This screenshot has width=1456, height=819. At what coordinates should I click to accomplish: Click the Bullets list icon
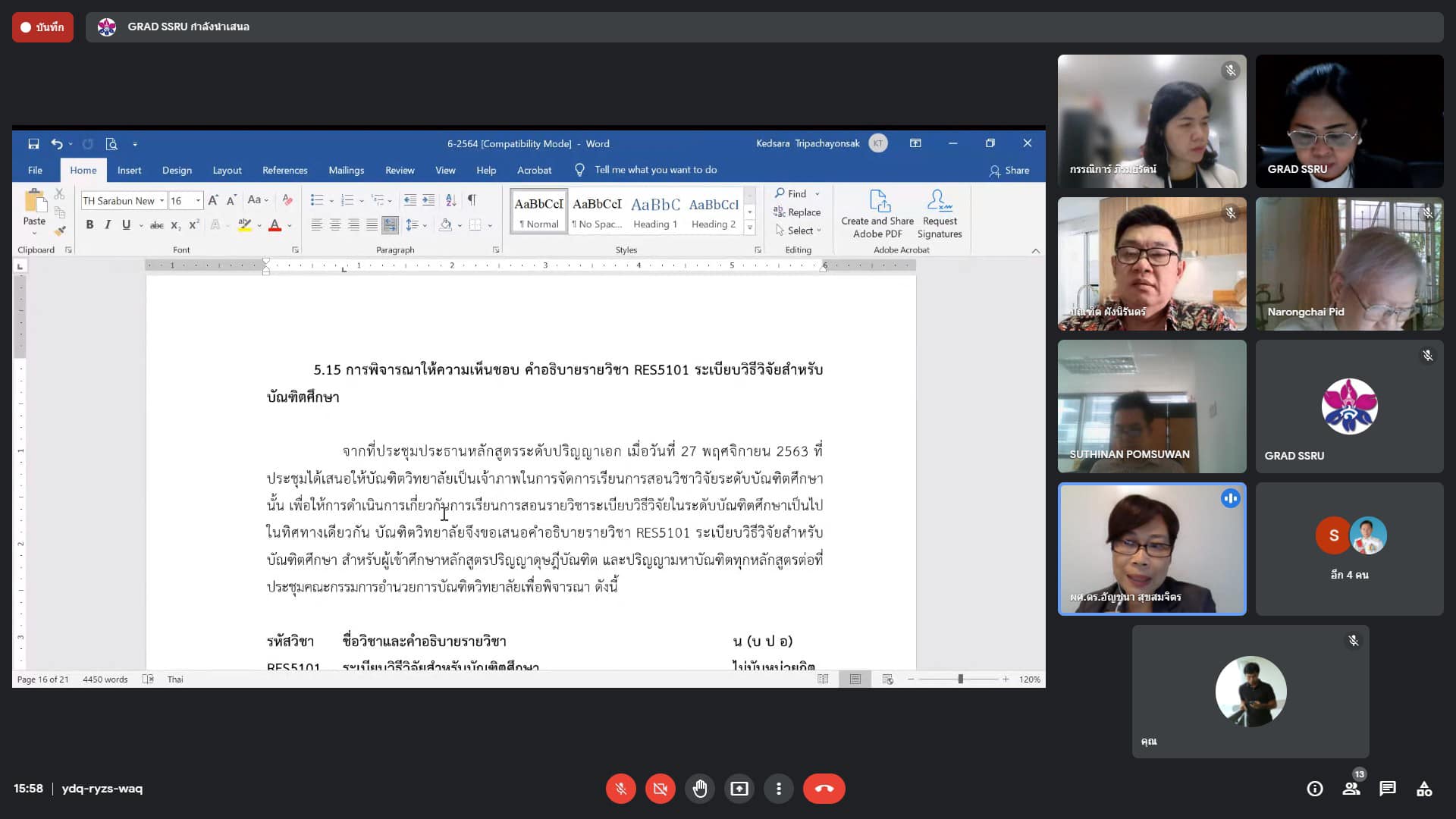[x=316, y=200]
